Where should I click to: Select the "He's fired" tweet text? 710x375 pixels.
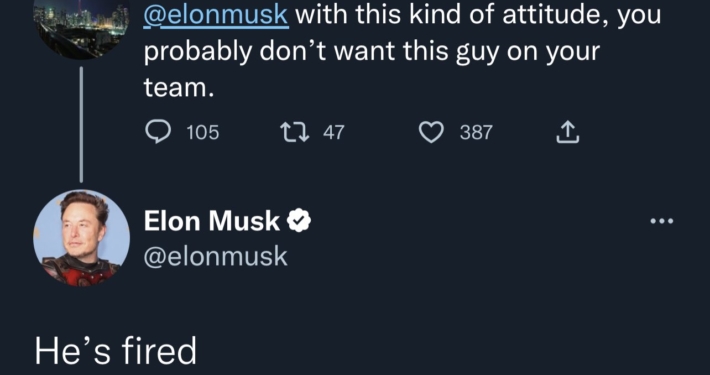pos(116,351)
